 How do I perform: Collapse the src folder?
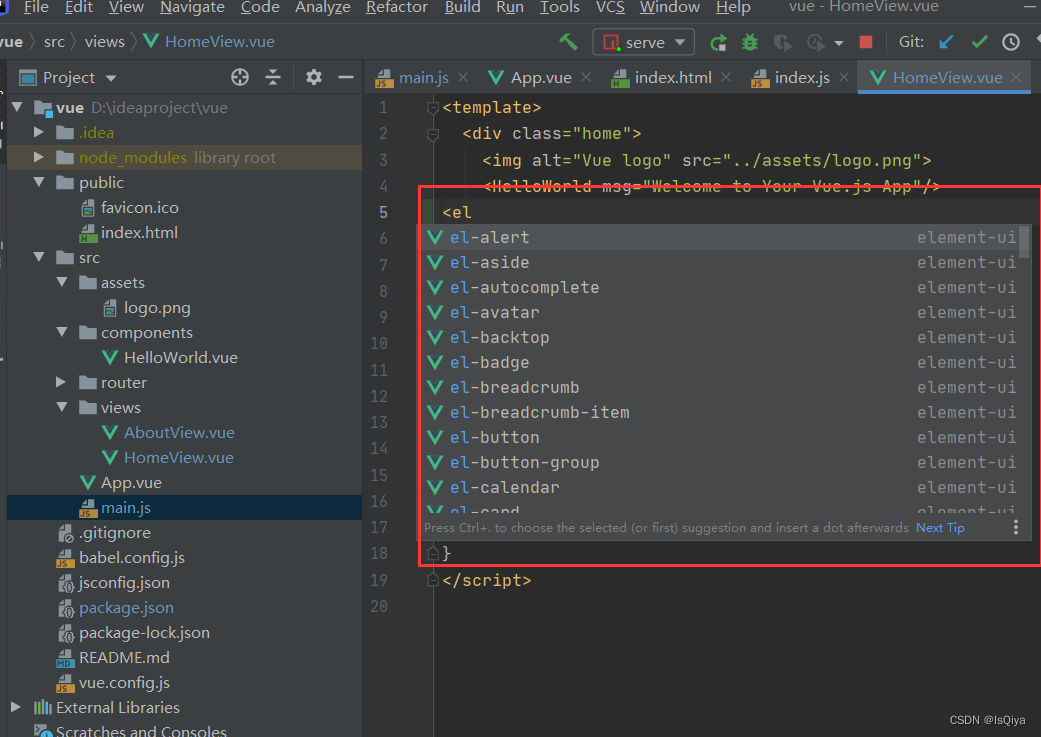(x=39, y=257)
